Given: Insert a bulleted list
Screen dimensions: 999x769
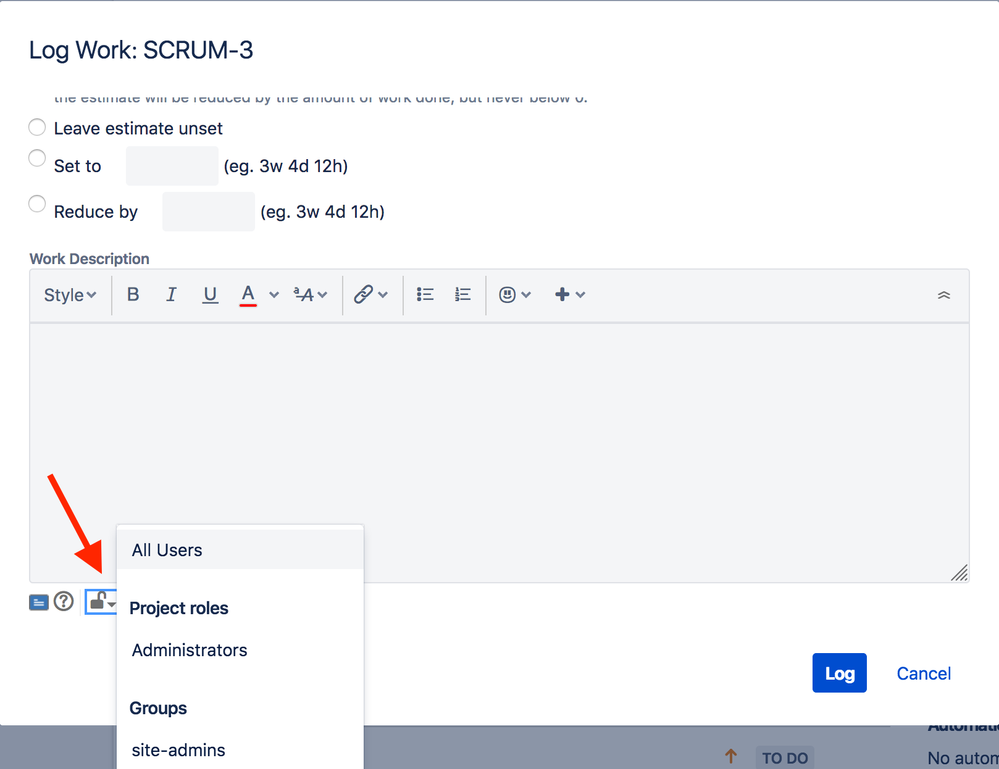Looking at the screenshot, I should pyautogui.click(x=424, y=294).
